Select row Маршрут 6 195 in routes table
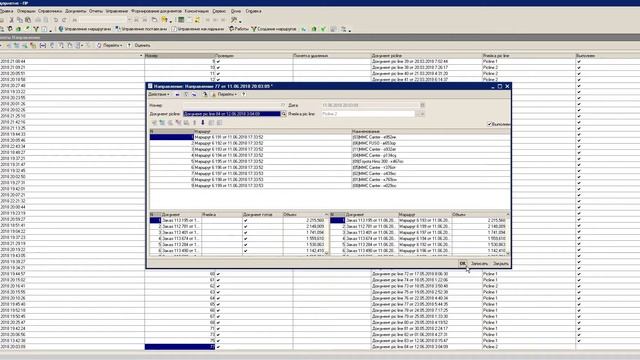The height and width of the screenshot is (360, 640). pos(329,162)
